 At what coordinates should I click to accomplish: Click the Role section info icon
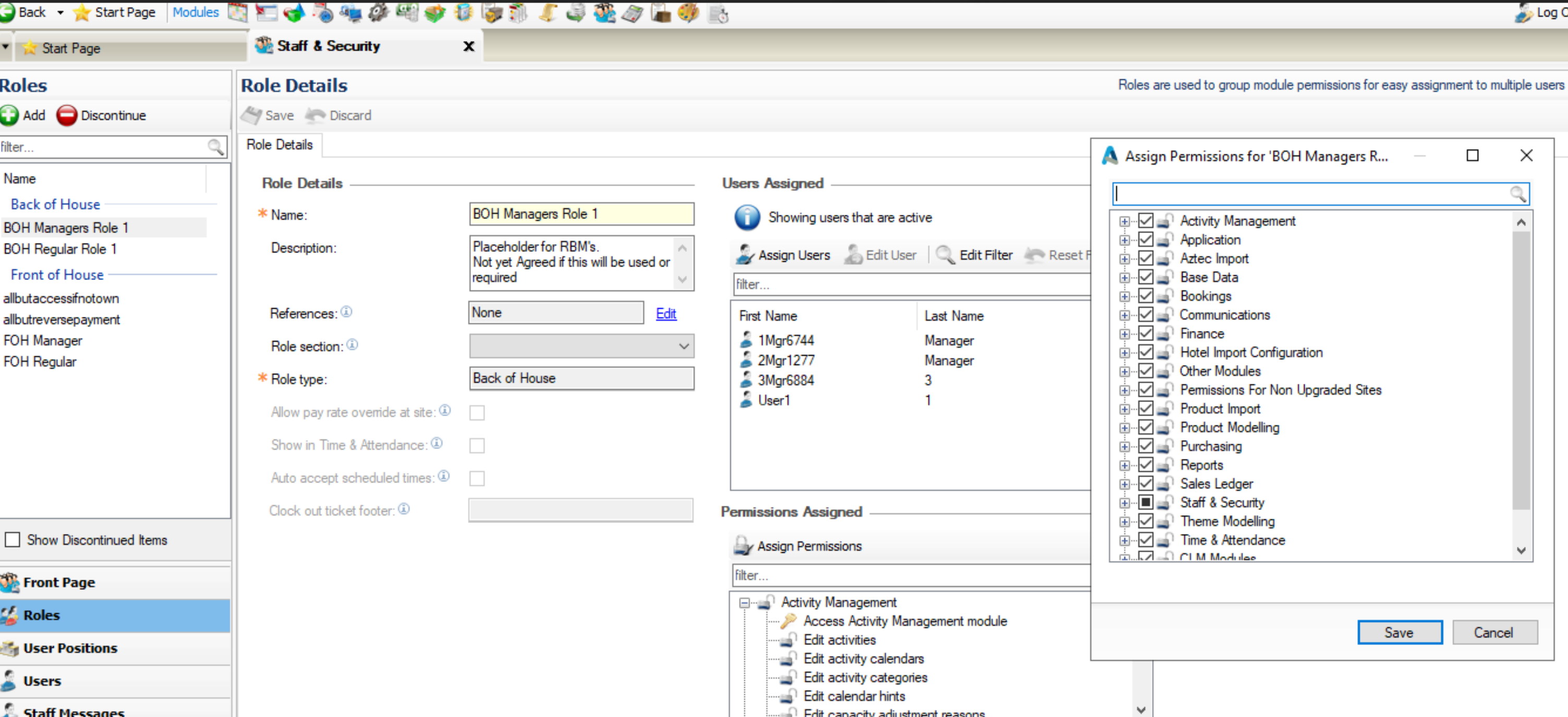coord(353,345)
